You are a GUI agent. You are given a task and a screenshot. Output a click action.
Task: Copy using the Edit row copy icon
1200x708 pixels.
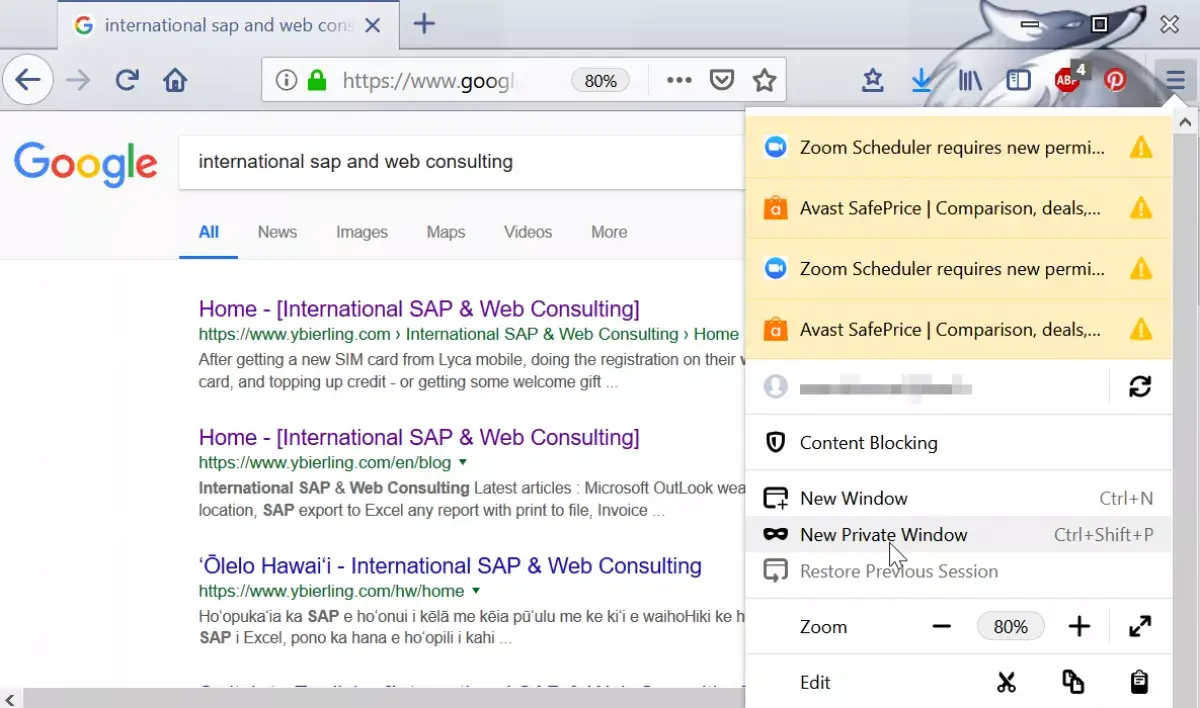(x=1073, y=682)
